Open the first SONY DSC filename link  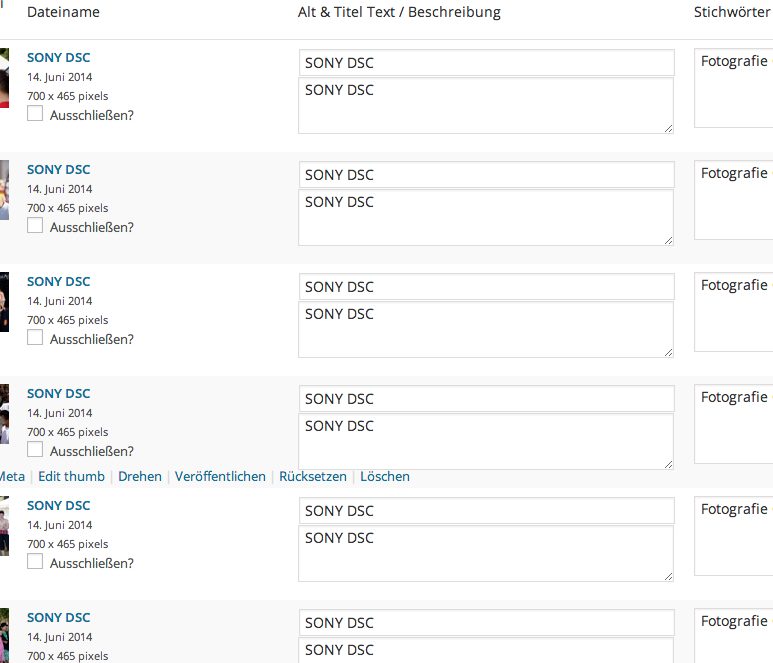[58, 58]
